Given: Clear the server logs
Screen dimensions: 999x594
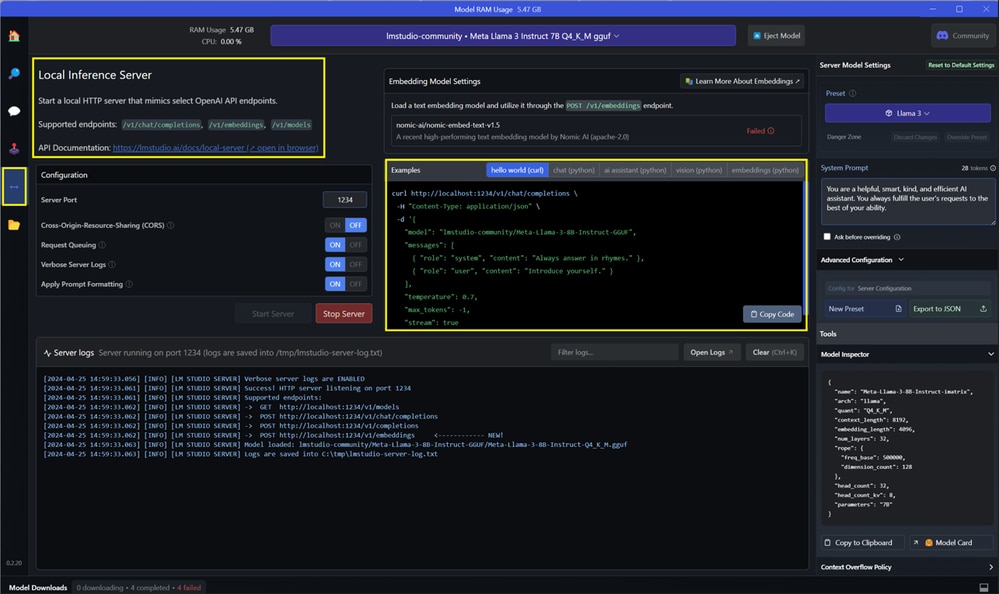Looking at the screenshot, I should click(x=774, y=352).
